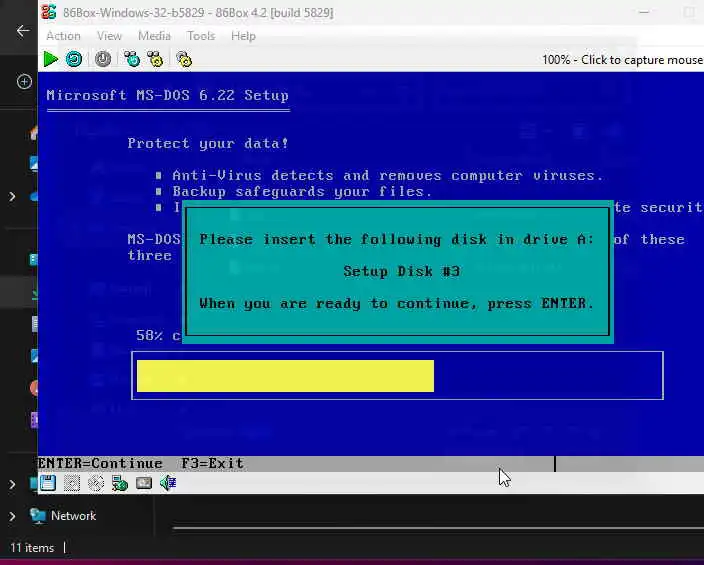Click the "F3=Exit" text in DOS setup
This screenshot has height=565, width=704.
click(212, 463)
